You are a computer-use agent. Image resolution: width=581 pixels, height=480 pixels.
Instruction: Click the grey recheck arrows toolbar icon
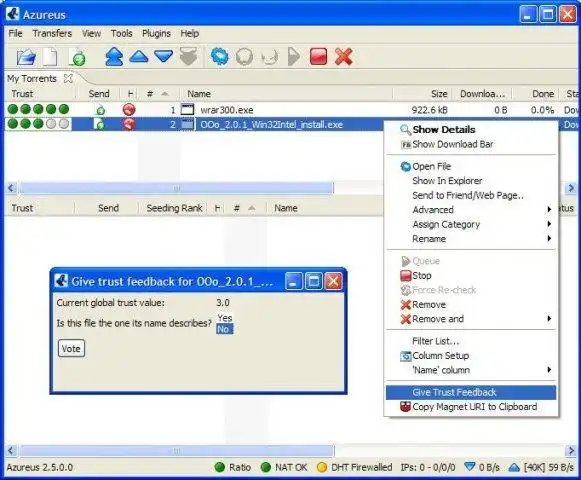(269, 57)
